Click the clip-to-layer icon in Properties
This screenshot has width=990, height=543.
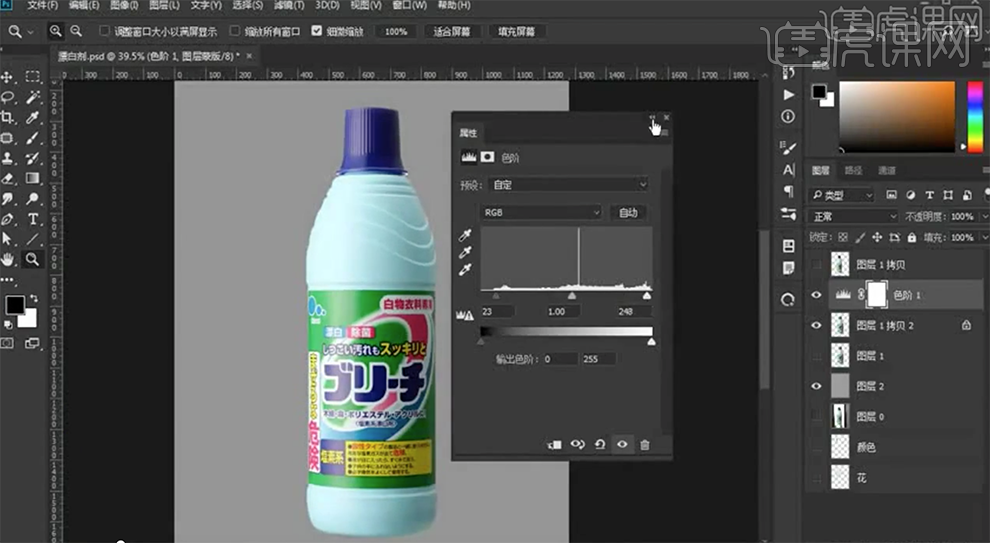tap(555, 444)
